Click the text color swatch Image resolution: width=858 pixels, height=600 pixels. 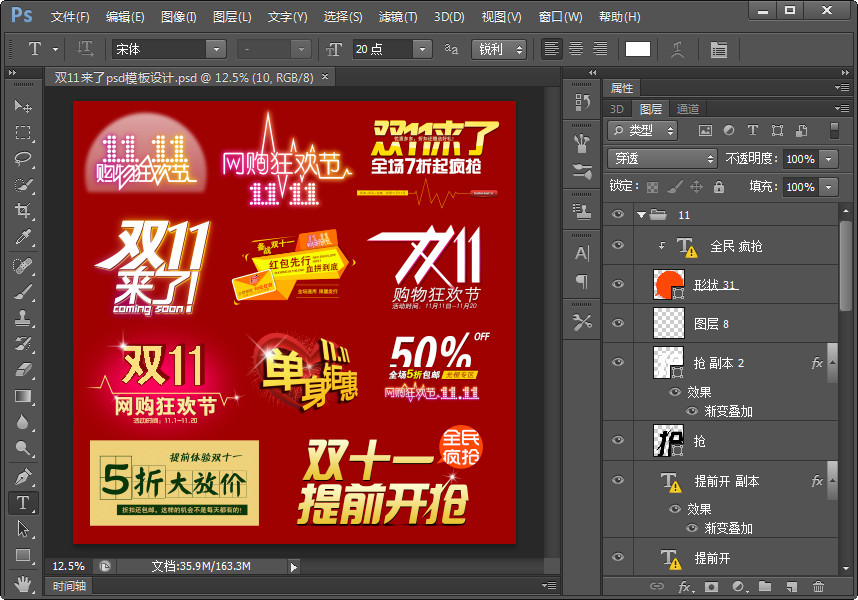click(x=637, y=49)
